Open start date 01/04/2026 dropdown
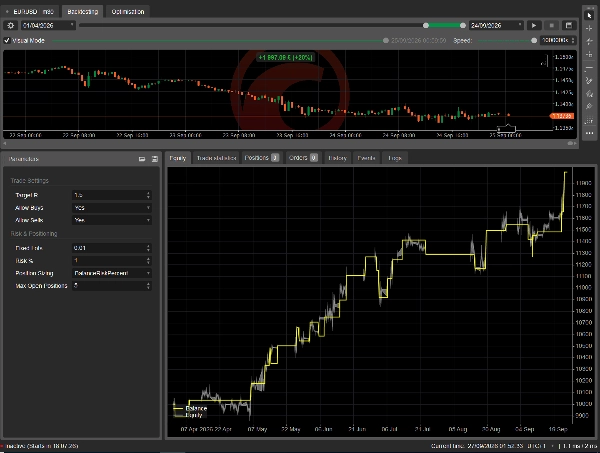The width and height of the screenshot is (600, 453). tap(48, 26)
